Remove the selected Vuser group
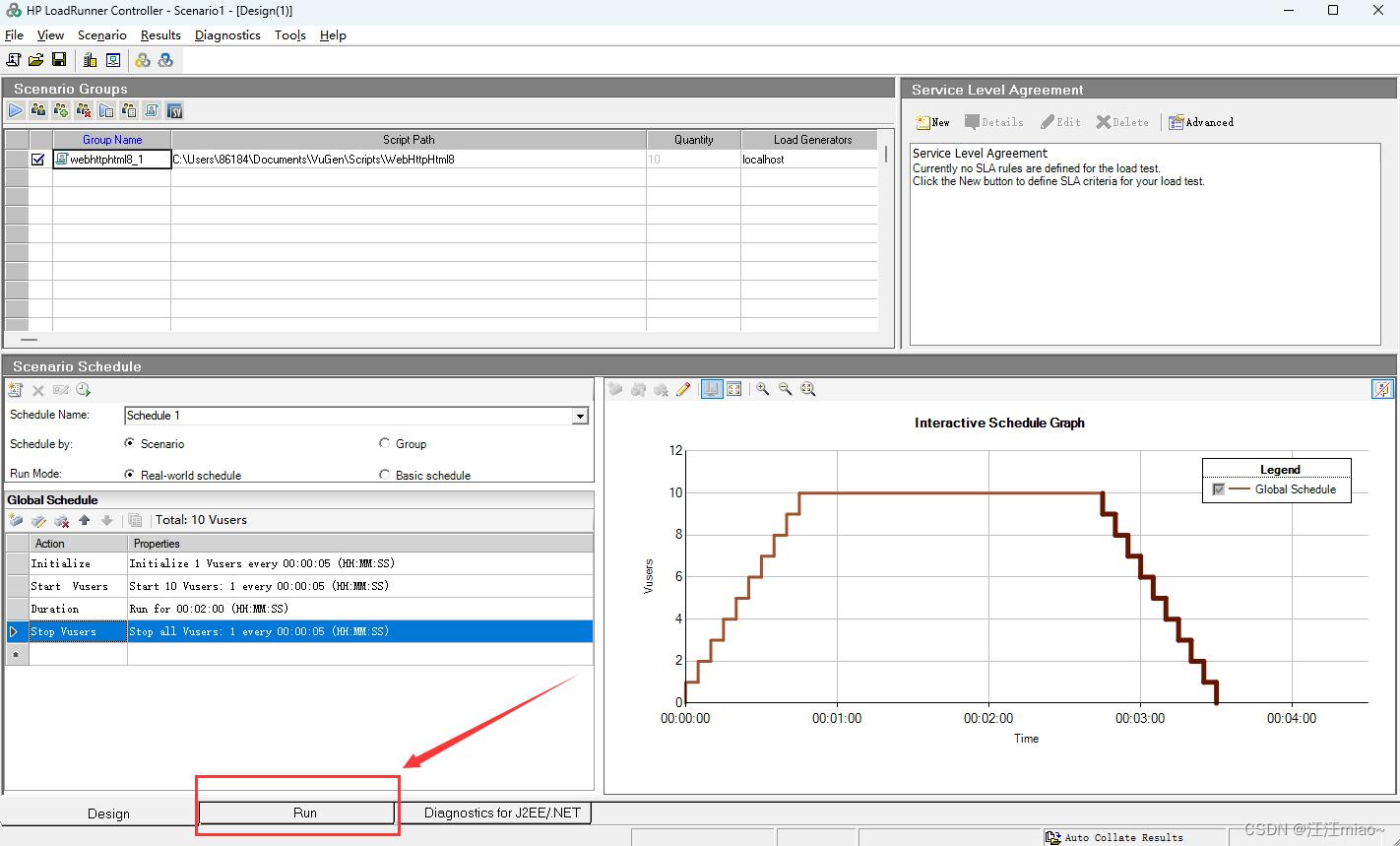The height and width of the screenshot is (846, 1400). coord(84,110)
